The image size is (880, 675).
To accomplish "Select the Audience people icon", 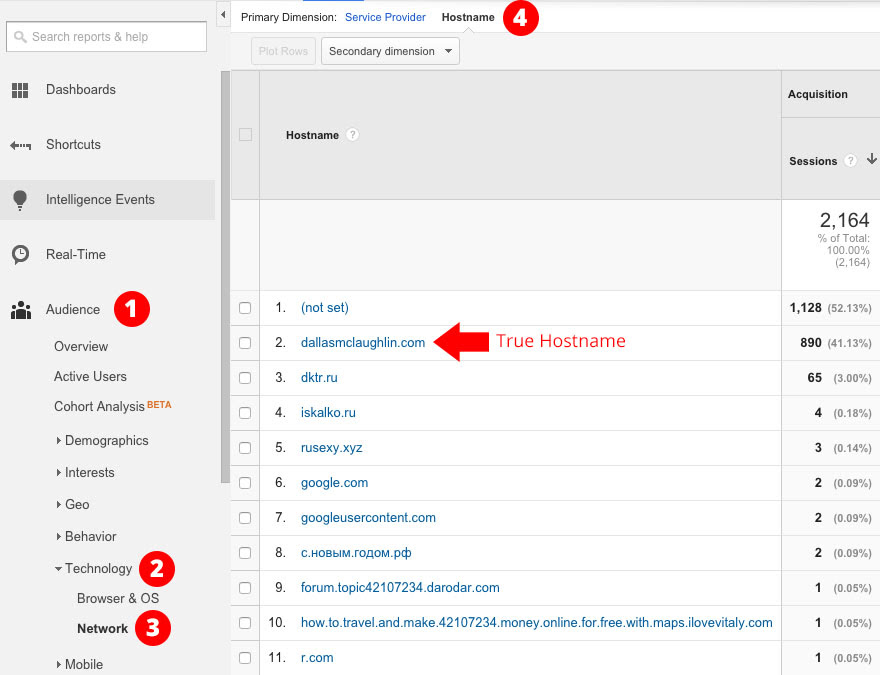I will pyautogui.click(x=20, y=309).
